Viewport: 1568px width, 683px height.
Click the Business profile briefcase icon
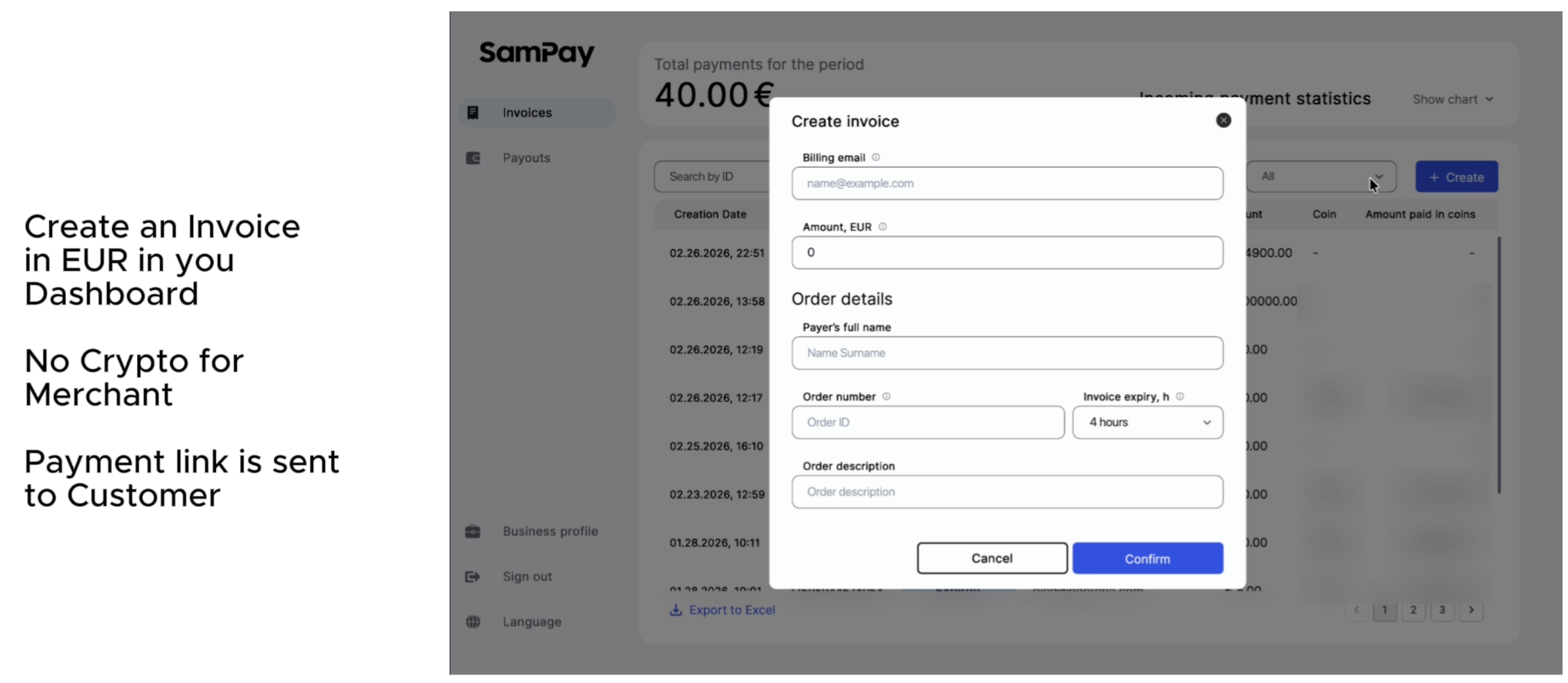472,531
